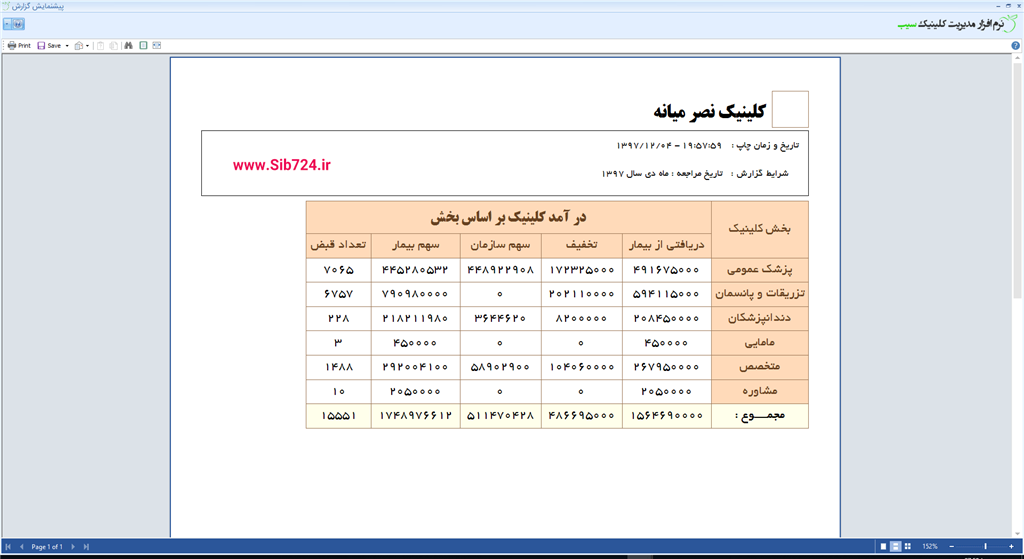
Task: Click the receipt count cell ۷۰۶۵
Action: 338,270
